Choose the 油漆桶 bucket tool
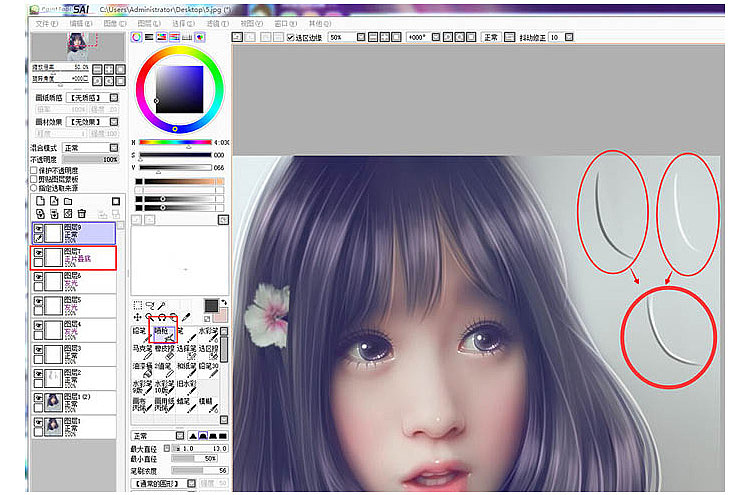750x495 pixels. pyautogui.click(x=142, y=370)
